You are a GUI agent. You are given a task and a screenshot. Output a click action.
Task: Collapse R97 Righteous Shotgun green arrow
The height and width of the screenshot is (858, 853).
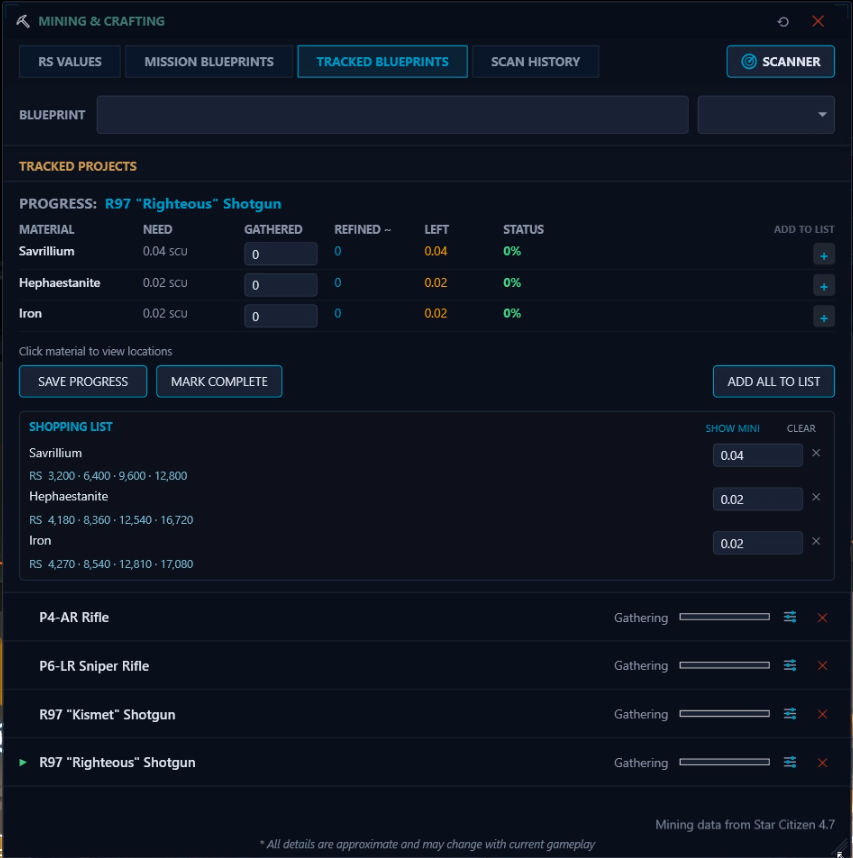point(23,762)
